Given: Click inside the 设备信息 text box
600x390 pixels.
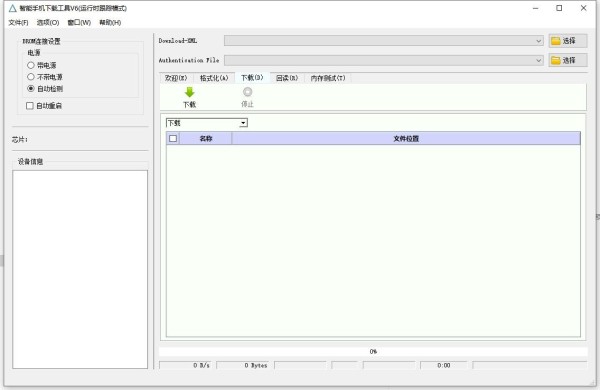Looking at the screenshot, I should pos(80,269).
